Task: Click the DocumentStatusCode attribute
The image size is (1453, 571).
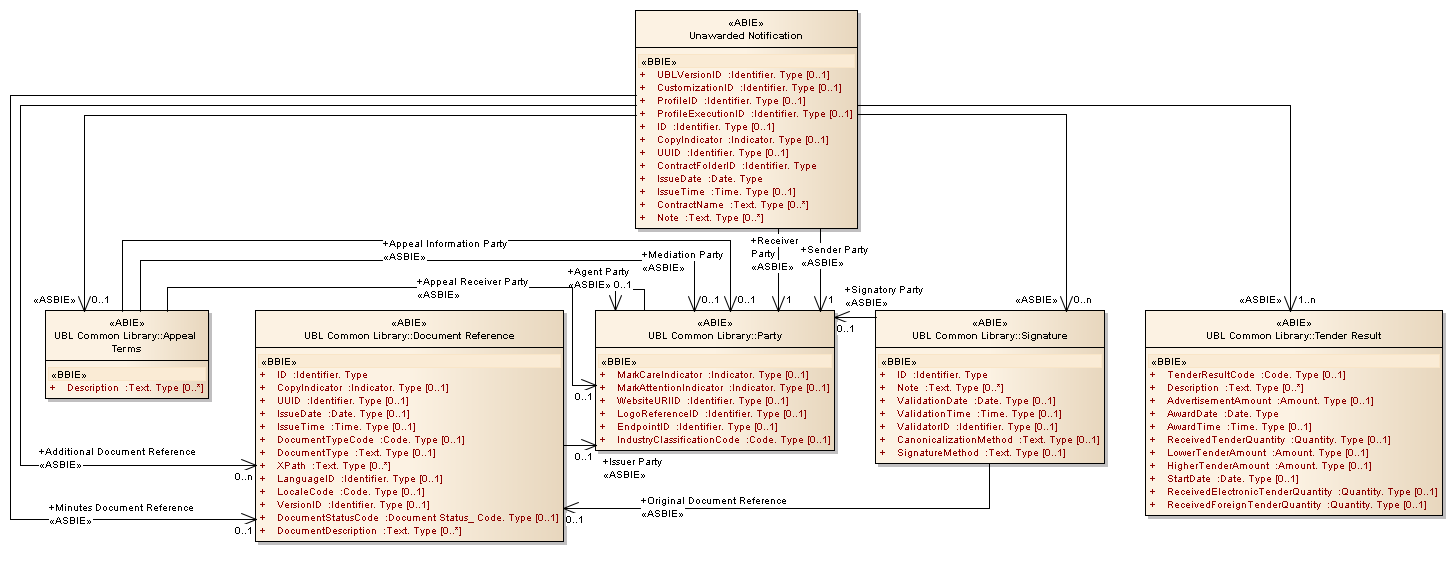Action: pyautogui.click(x=417, y=518)
